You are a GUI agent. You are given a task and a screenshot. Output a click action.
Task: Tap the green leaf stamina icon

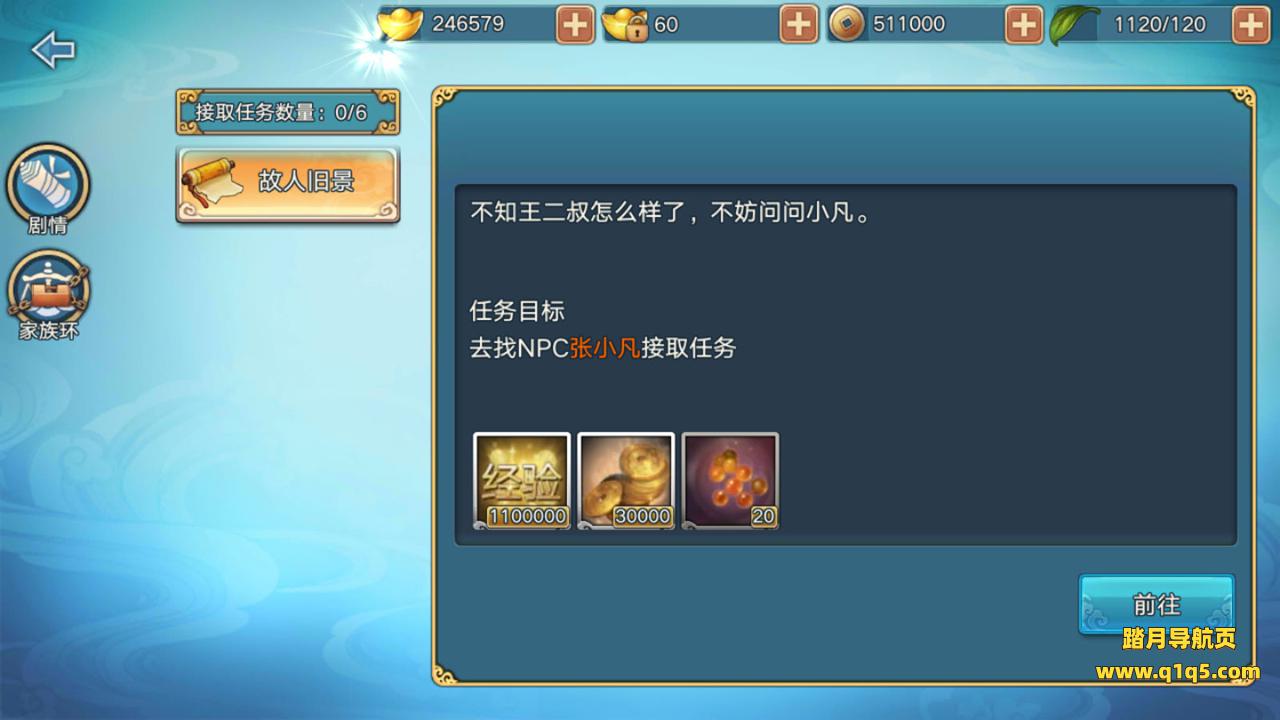pos(1073,25)
